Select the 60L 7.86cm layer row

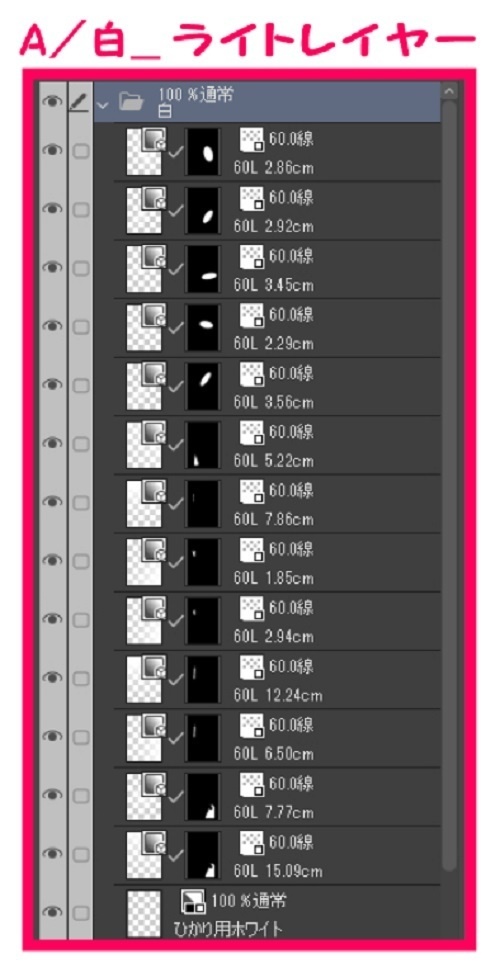coord(267,503)
